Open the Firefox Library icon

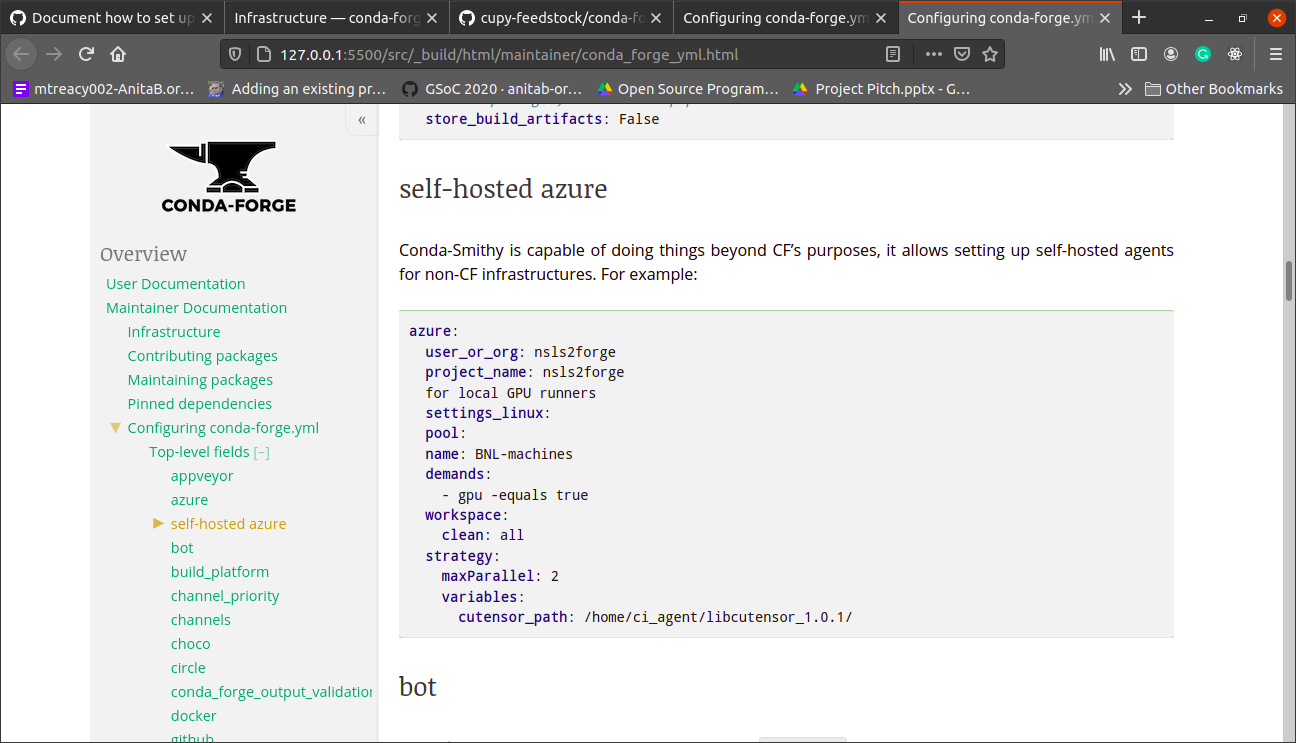(x=1107, y=54)
